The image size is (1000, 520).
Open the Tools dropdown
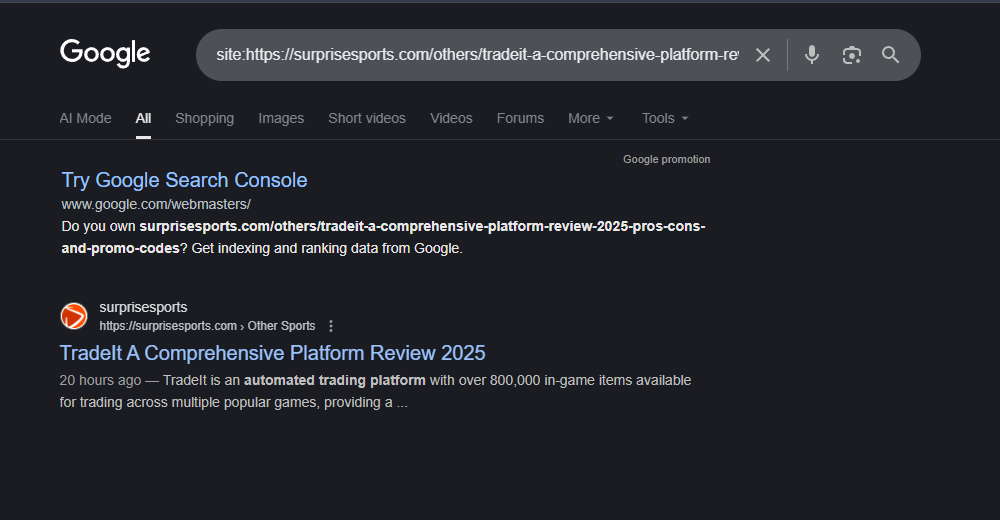click(x=665, y=118)
